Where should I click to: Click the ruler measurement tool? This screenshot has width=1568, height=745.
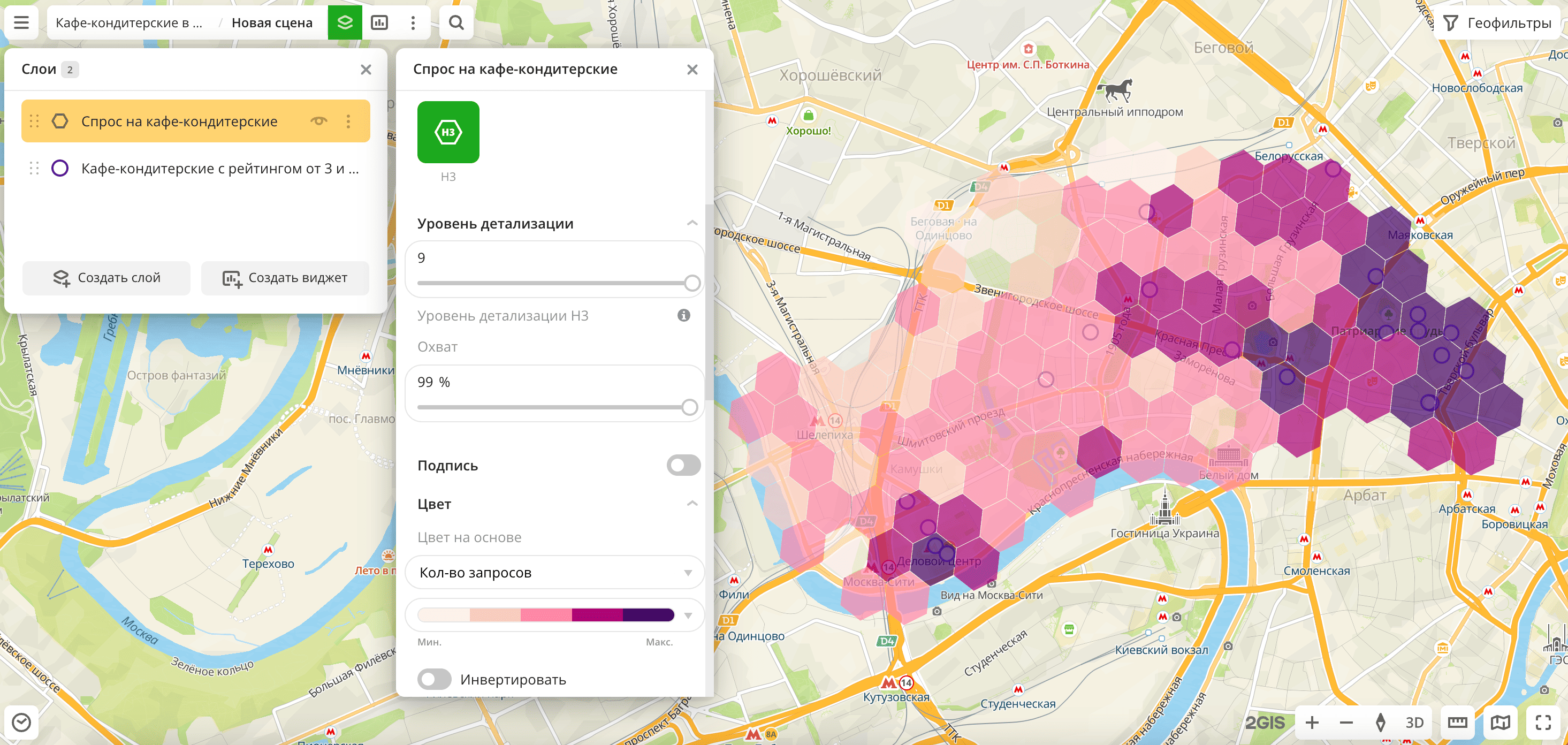pos(1457,723)
